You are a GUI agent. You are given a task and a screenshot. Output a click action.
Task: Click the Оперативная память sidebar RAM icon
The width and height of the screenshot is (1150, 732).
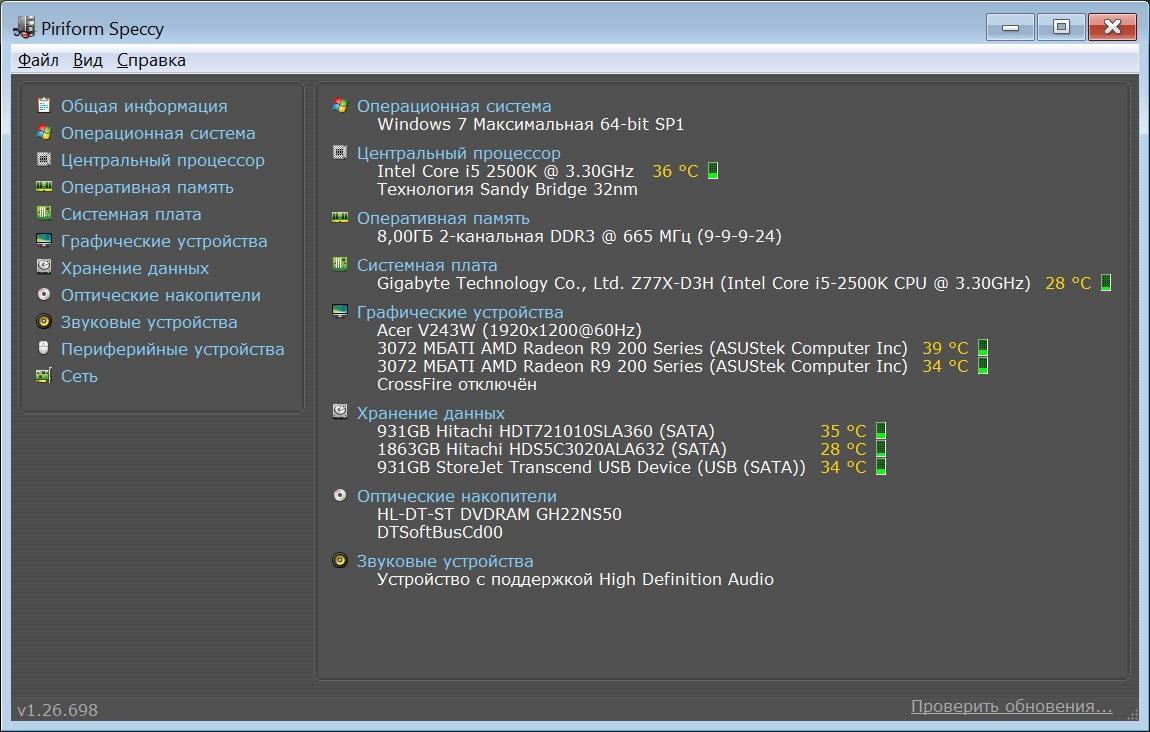pyautogui.click(x=44, y=186)
